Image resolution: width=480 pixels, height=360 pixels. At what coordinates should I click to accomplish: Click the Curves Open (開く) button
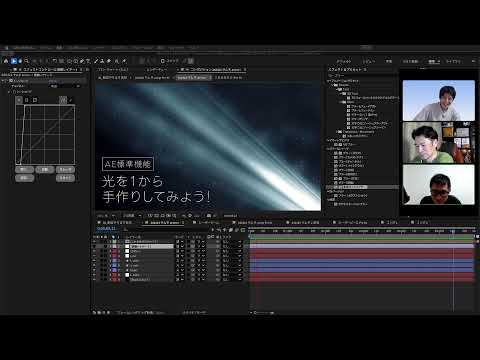click(x=24, y=170)
